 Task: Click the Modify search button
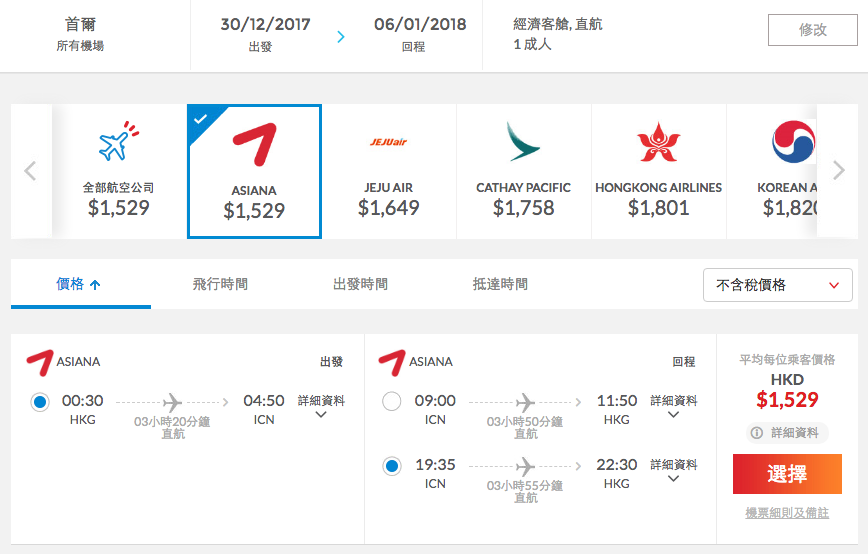tap(813, 30)
